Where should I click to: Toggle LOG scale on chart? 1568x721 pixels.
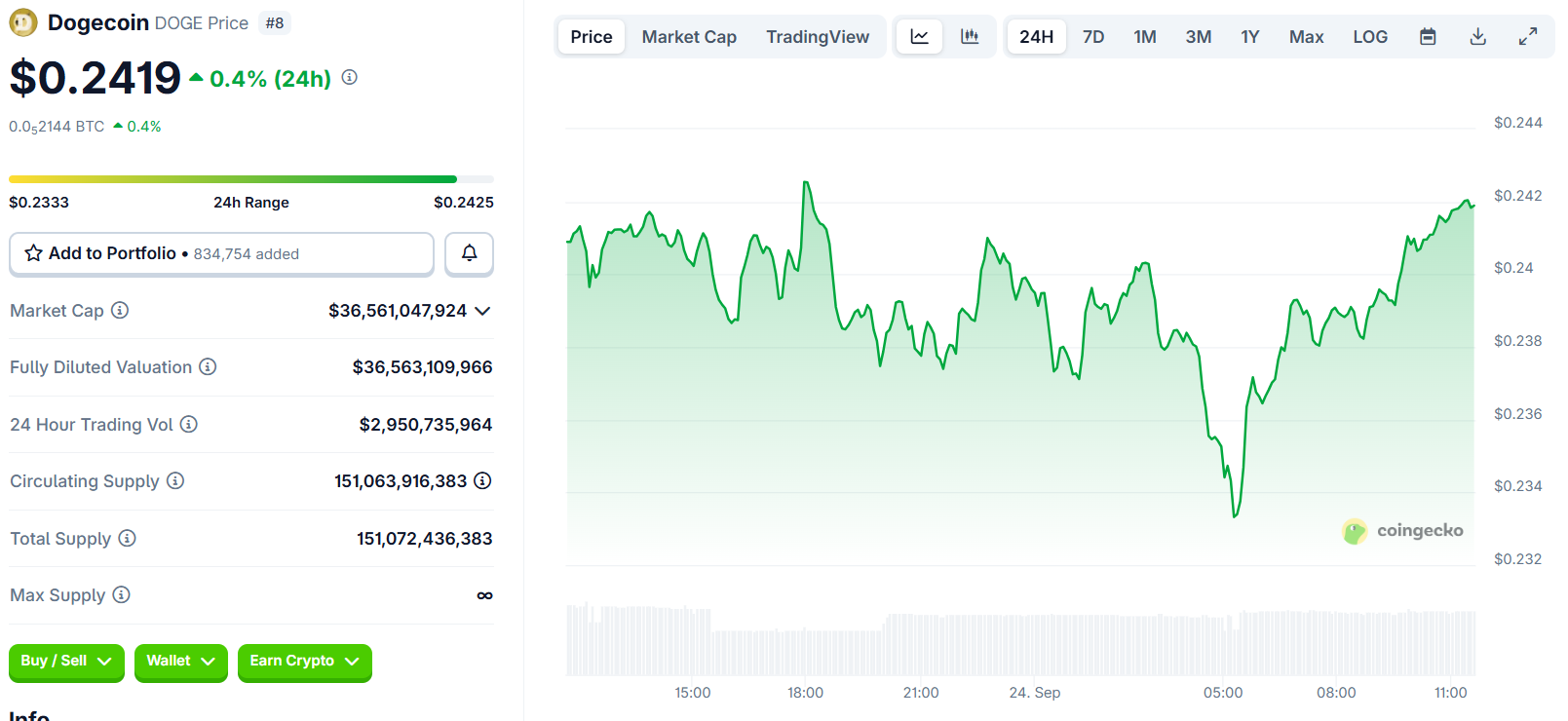pyautogui.click(x=1369, y=37)
